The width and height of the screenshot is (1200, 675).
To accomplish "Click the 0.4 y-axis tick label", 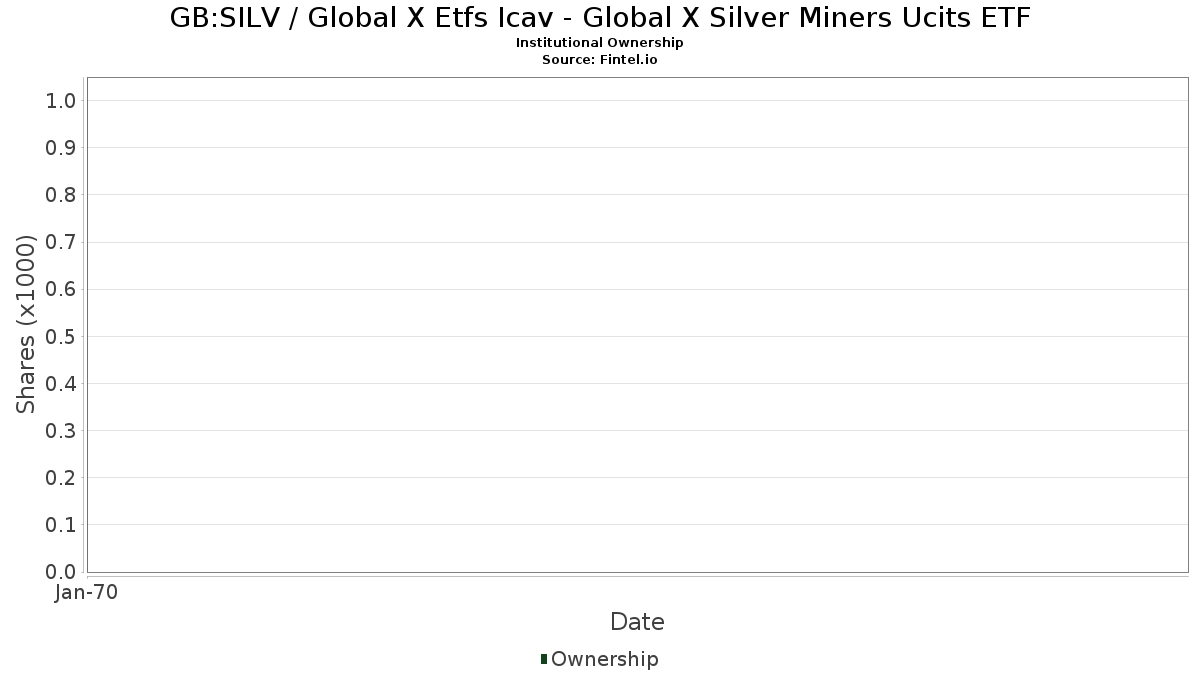I will [x=61, y=383].
